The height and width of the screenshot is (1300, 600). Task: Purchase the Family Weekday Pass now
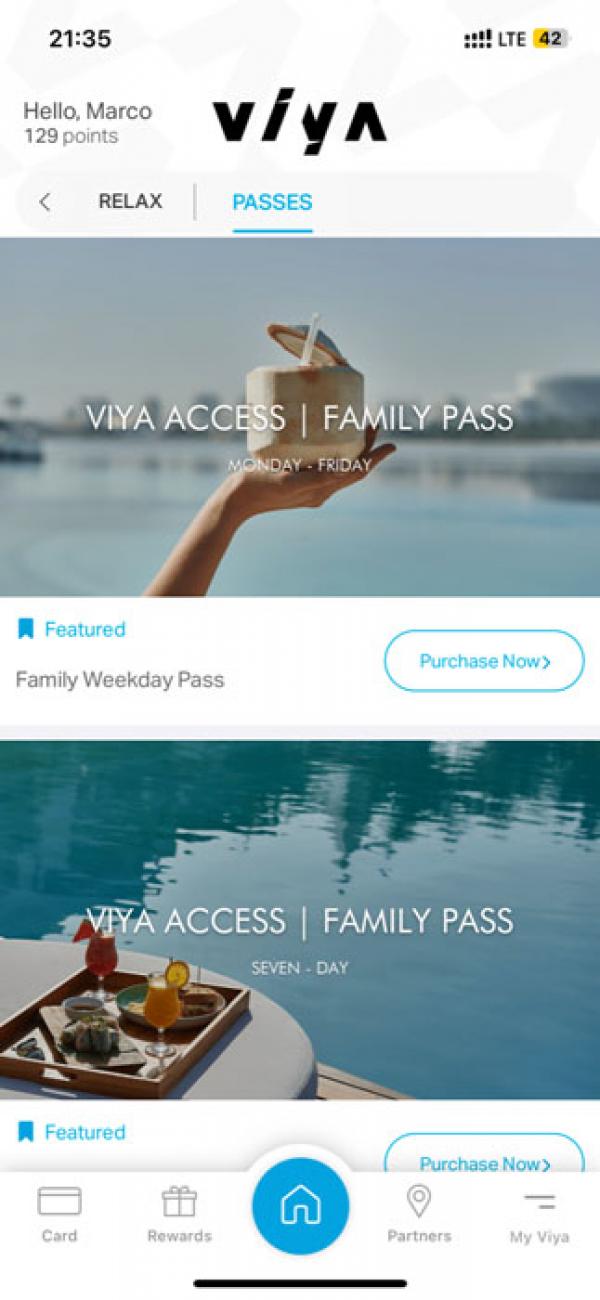point(484,661)
